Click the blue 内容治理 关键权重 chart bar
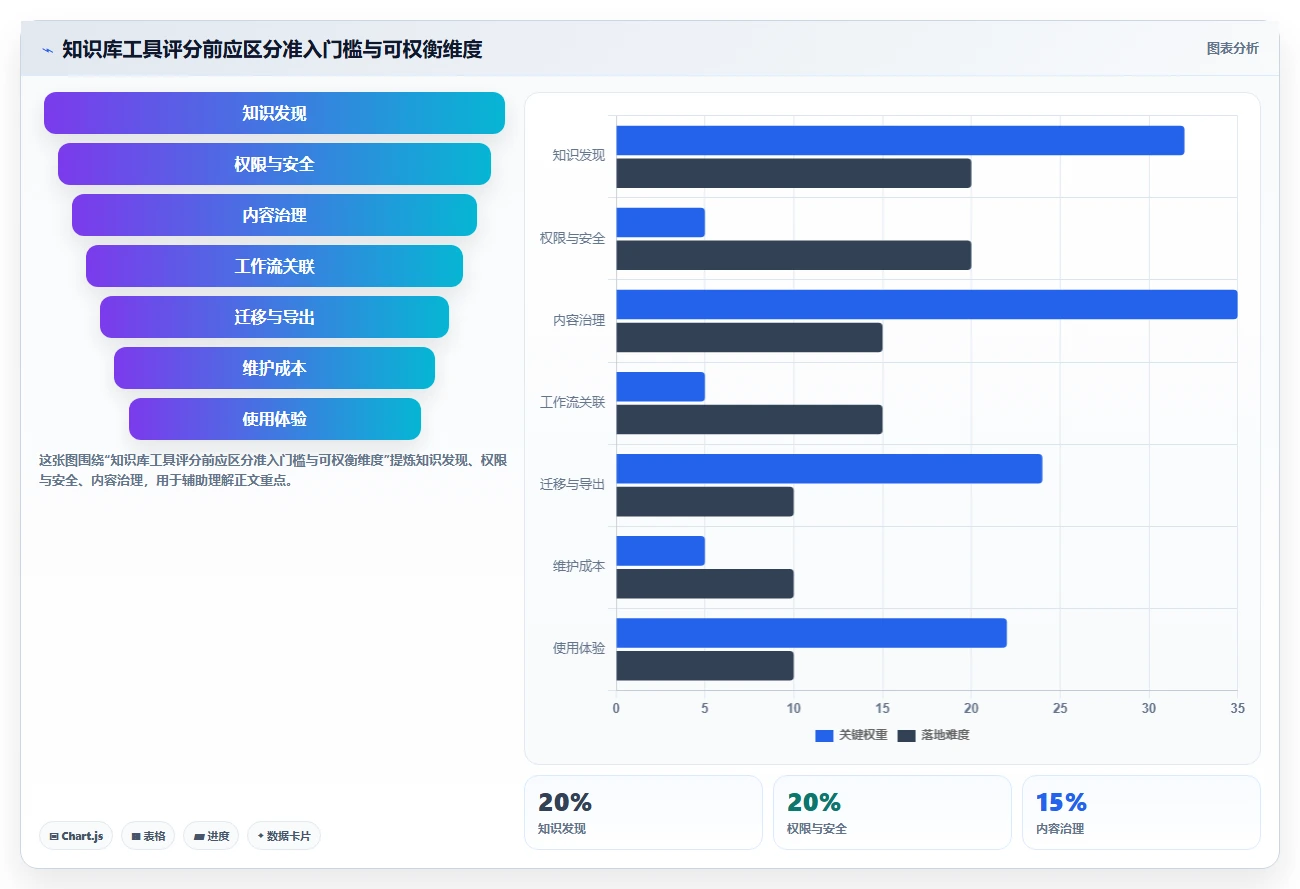 [x=927, y=304]
